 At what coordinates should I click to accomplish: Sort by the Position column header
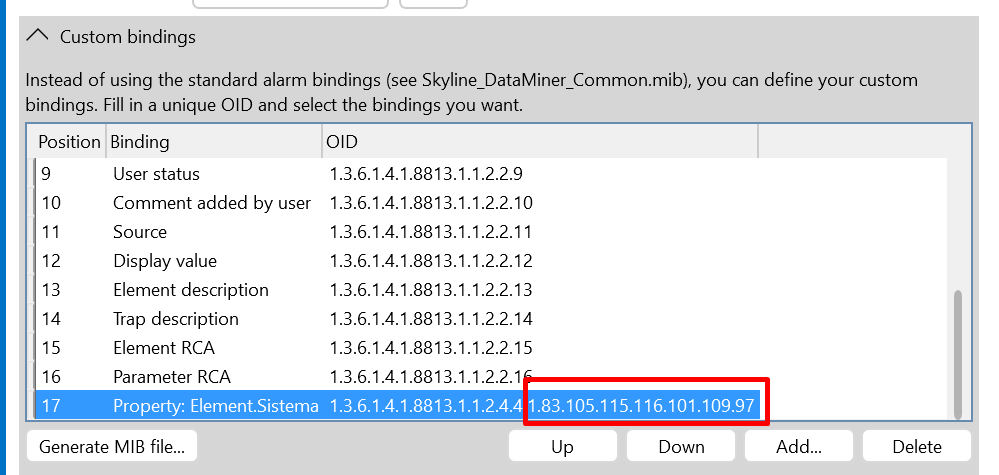click(x=69, y=141)
